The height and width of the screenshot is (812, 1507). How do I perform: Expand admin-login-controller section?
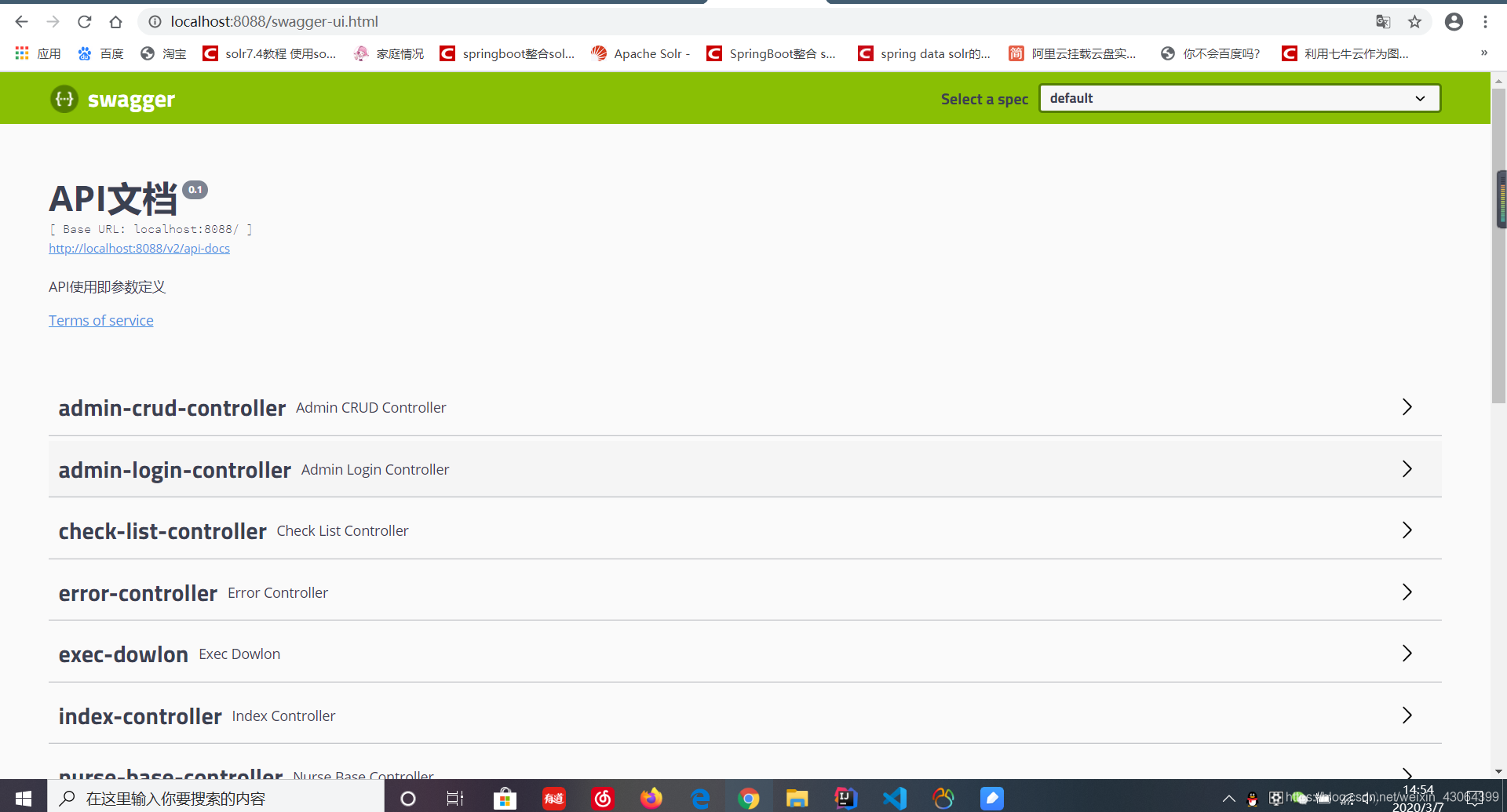click(1407, 468)
